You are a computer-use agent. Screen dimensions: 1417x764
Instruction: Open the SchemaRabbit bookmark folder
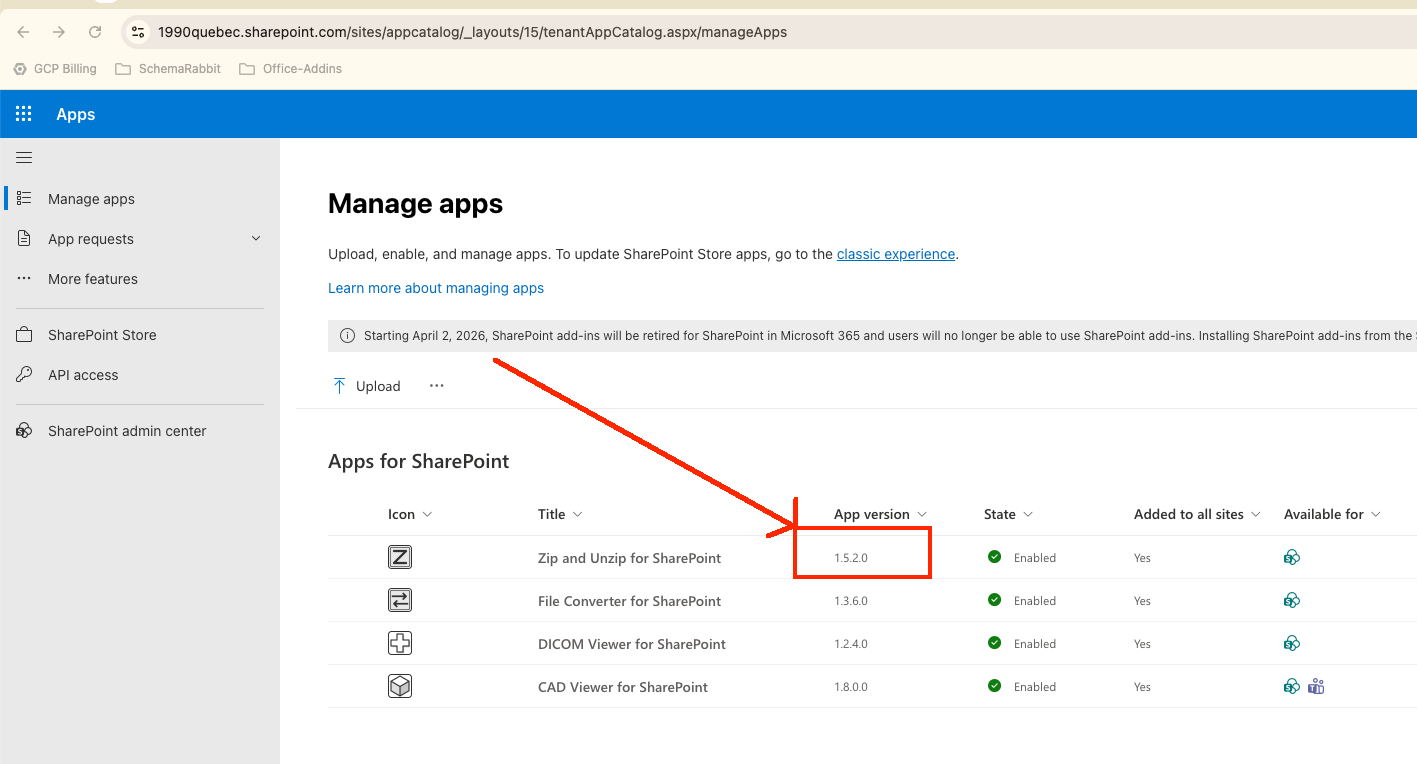tap(168, 69)
